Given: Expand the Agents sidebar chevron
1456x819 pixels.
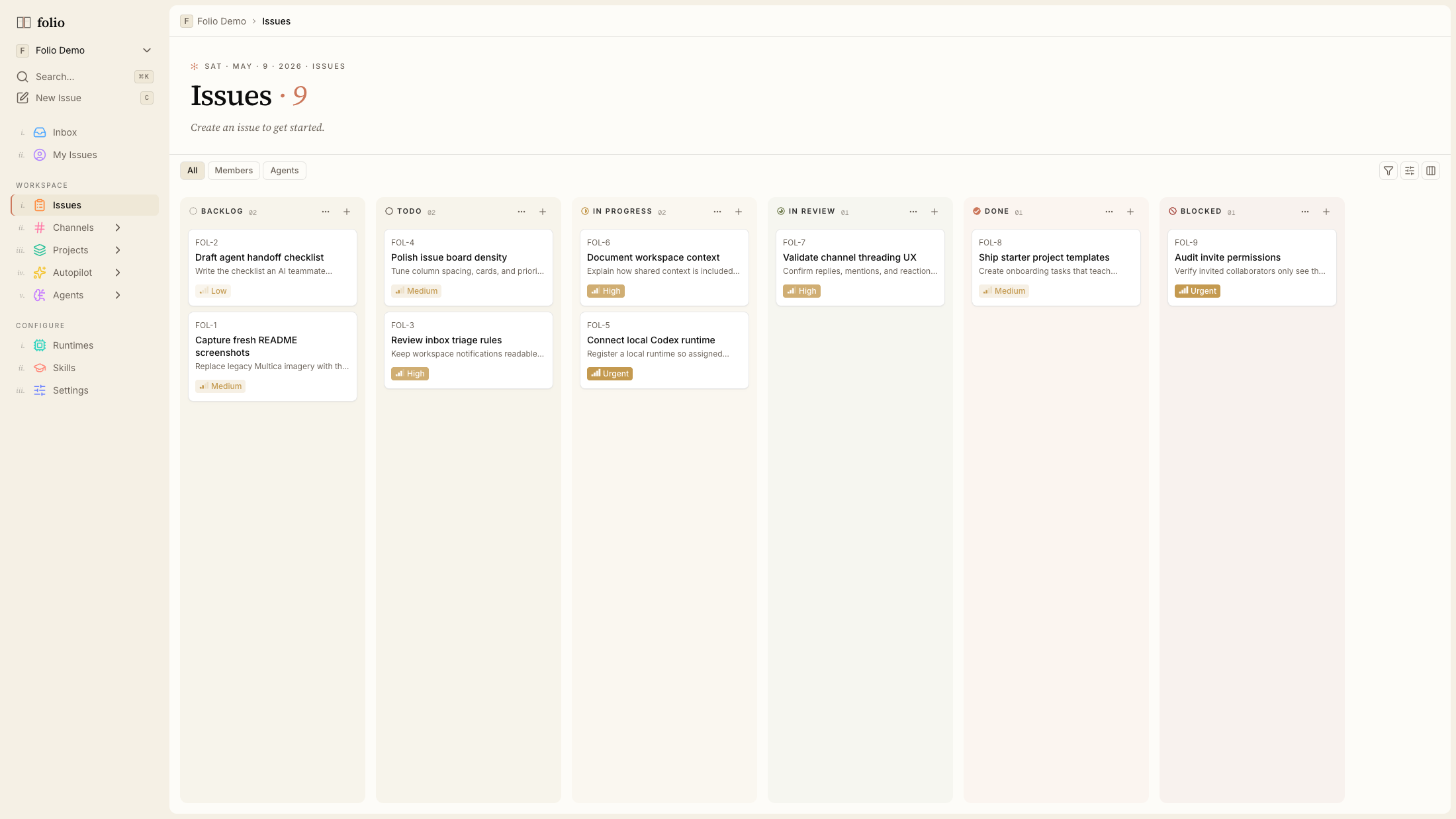Looking at the screenshot, I should pyautogui.click(x=118, y=295).
